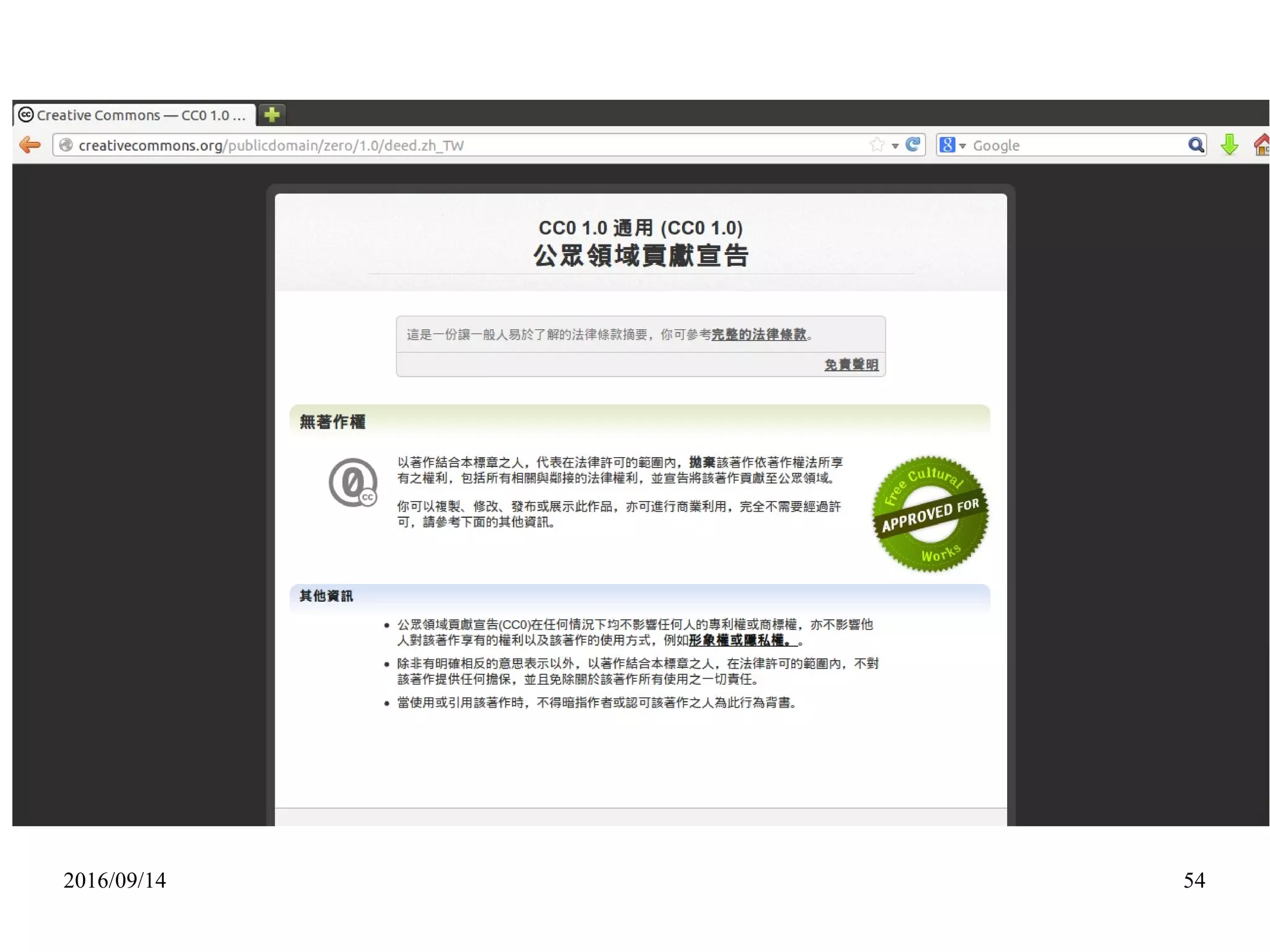Expand the URL history dropdown arrow
Image resolution: width=1270 pixels, height=952 pixels.
(x=895, y=146)
